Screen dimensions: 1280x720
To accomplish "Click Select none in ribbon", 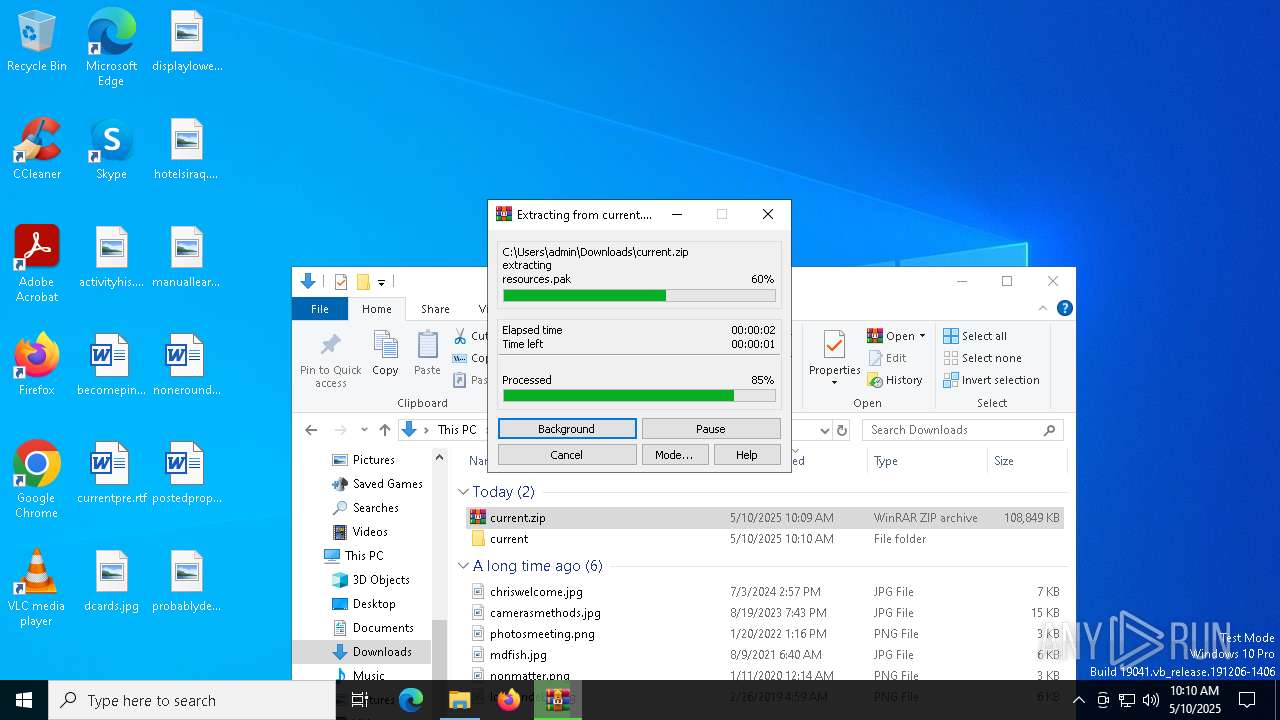I will point(983,358).
